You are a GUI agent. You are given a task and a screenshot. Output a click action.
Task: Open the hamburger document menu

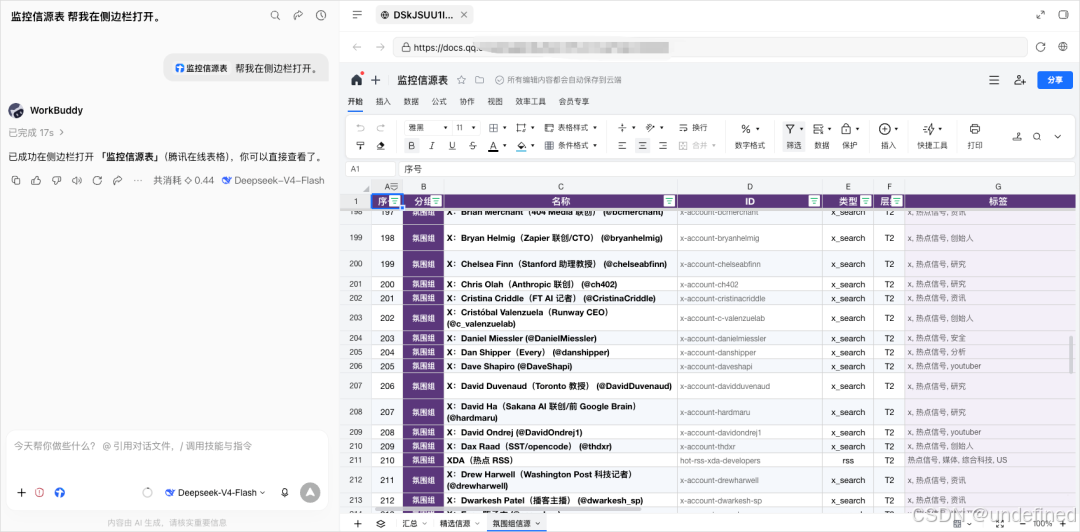pos(994,80)
